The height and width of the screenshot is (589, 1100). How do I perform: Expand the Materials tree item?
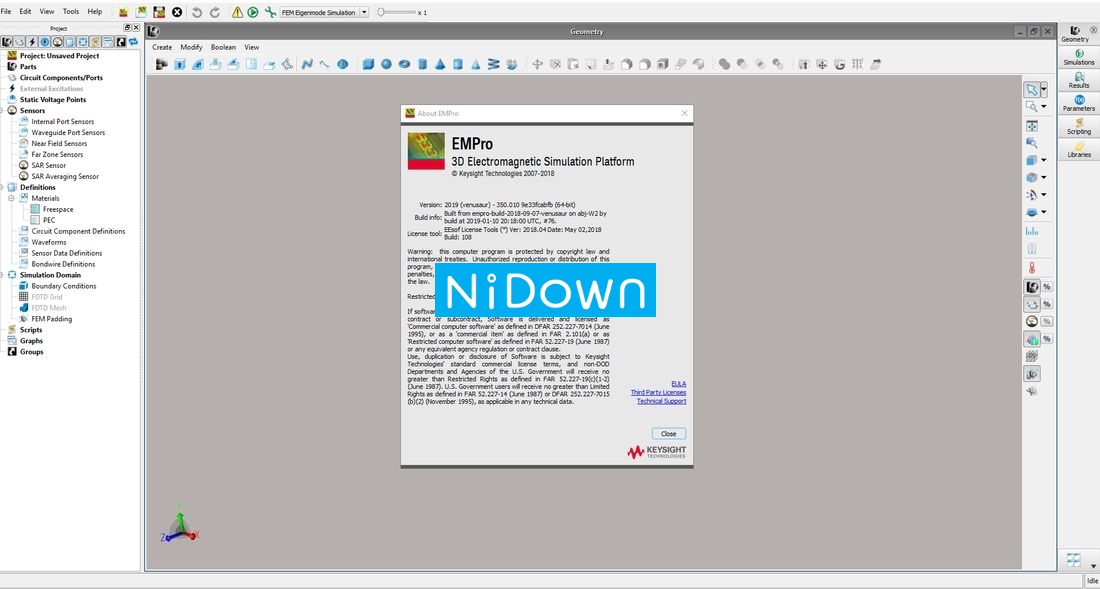click(11, 198)
